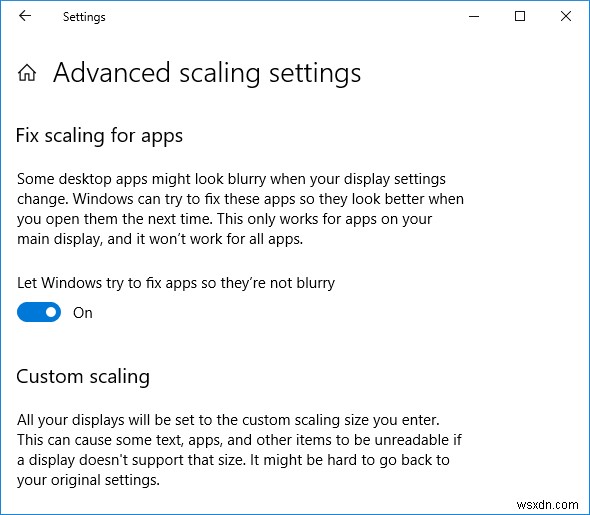Maximize the Settings window
Viewport: 590px width, 515px height.
[x=520, y=16]
